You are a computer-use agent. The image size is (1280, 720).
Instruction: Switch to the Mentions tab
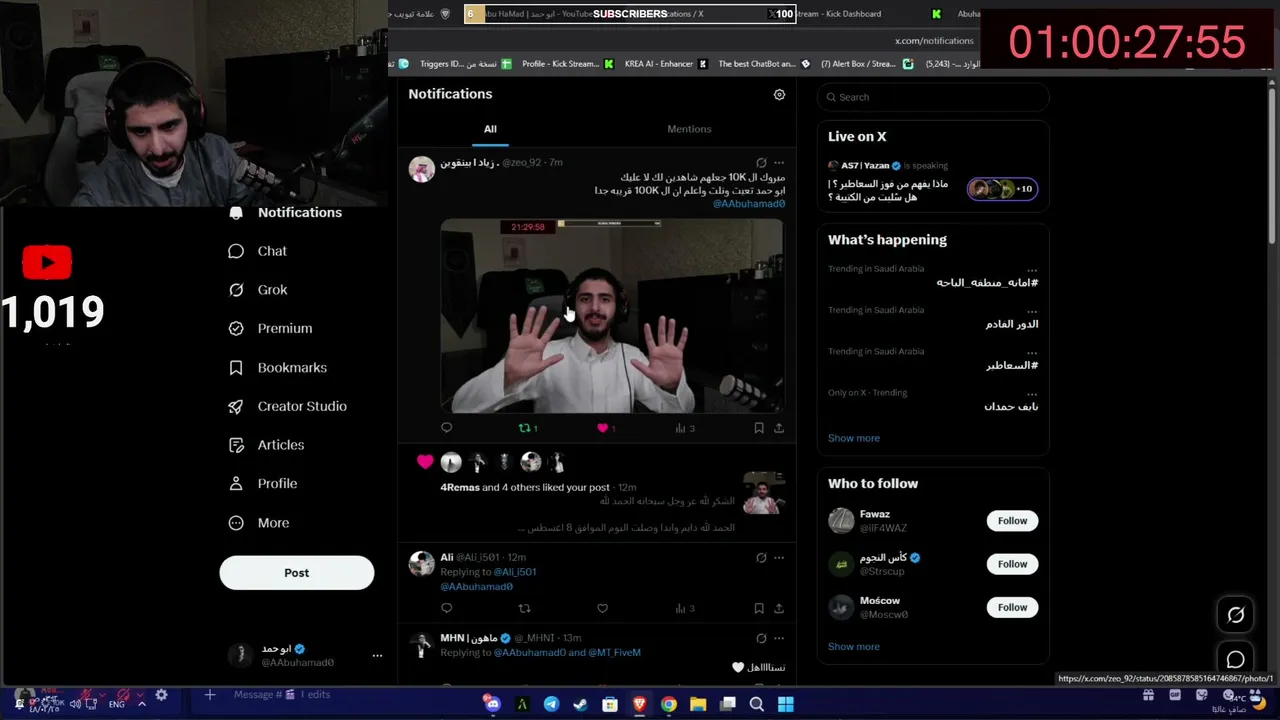689,129
